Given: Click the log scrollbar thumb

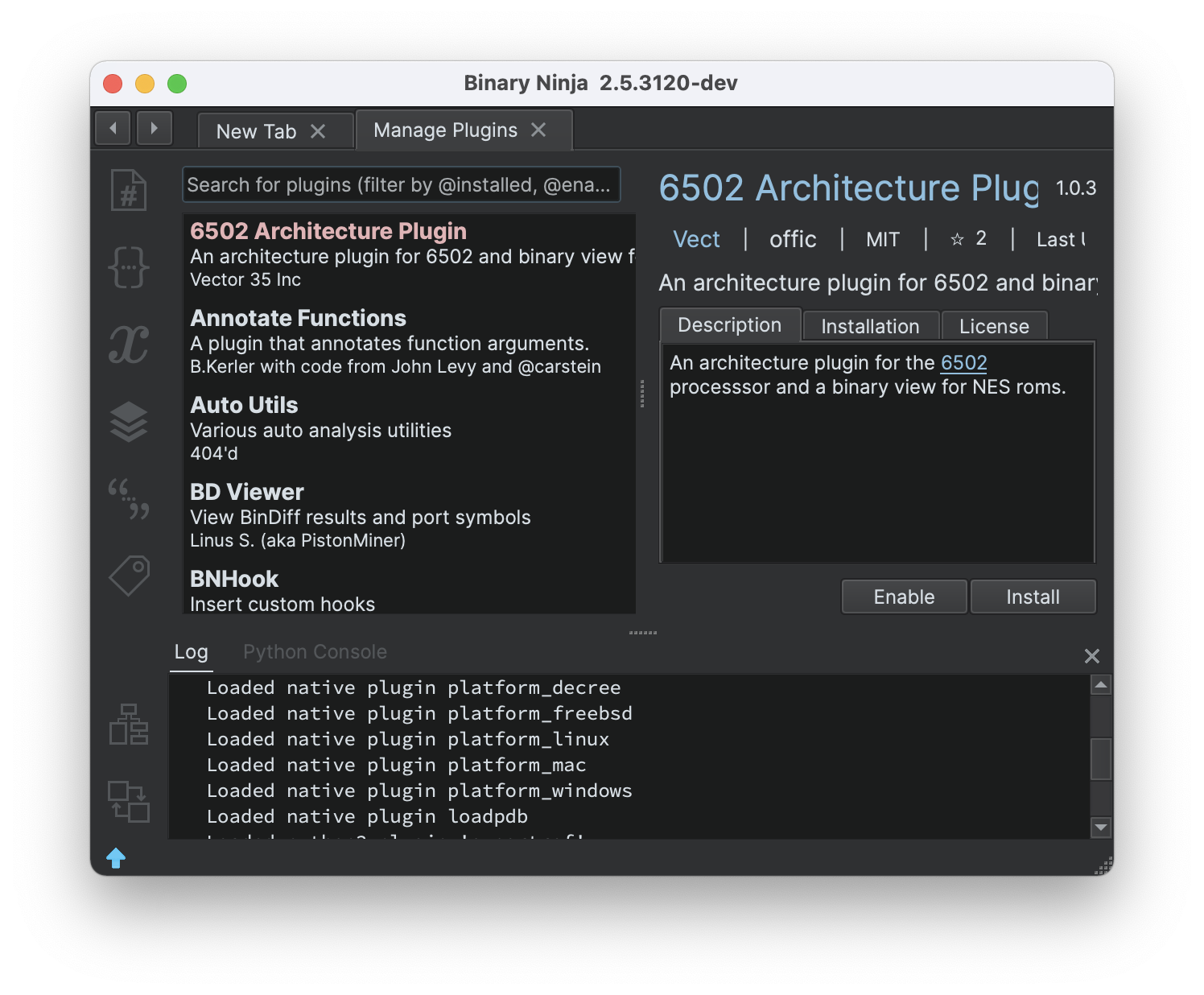Looking at the screenshot, I should click(1101, 758).
